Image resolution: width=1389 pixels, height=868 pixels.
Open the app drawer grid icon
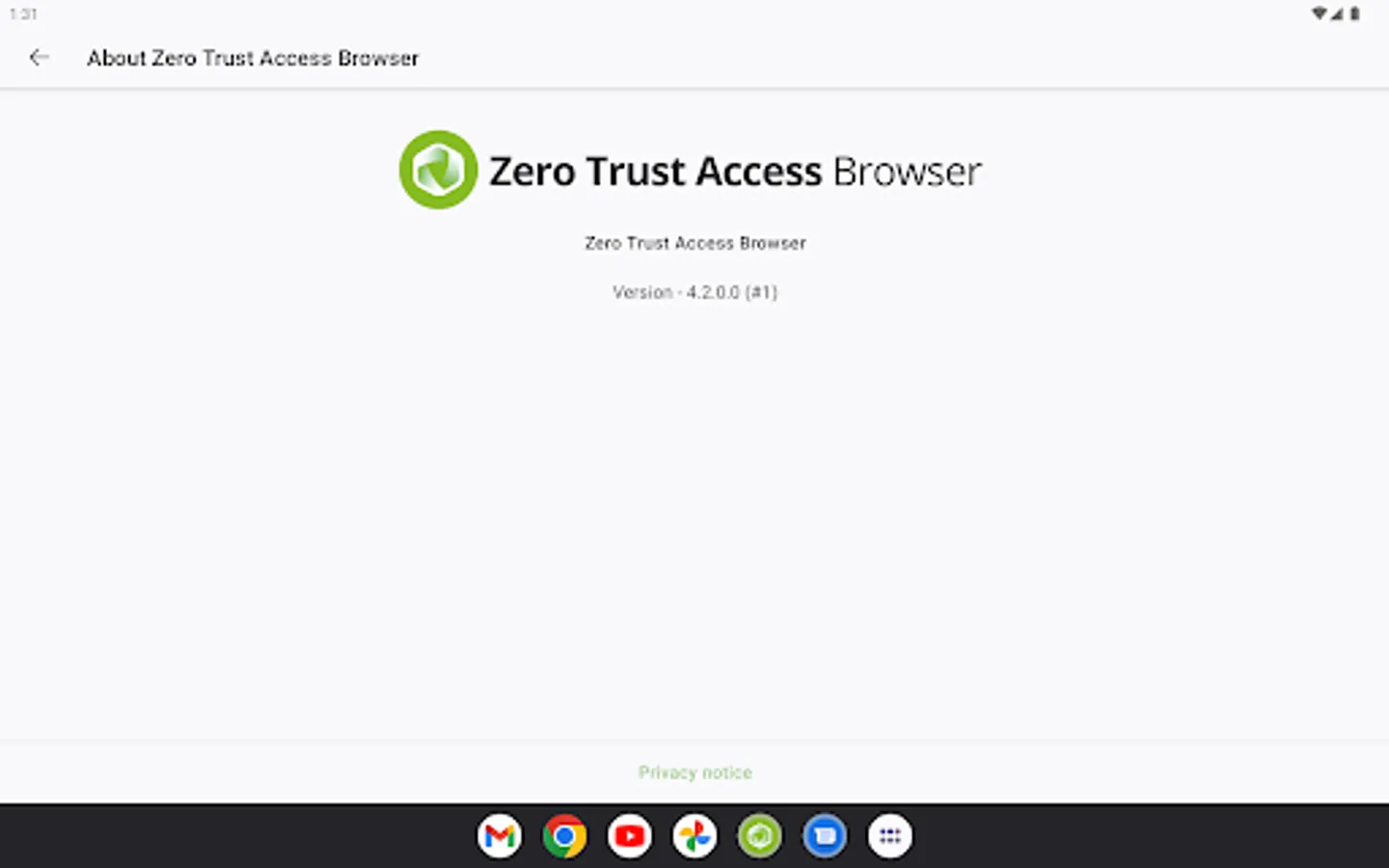coord(890,836)
